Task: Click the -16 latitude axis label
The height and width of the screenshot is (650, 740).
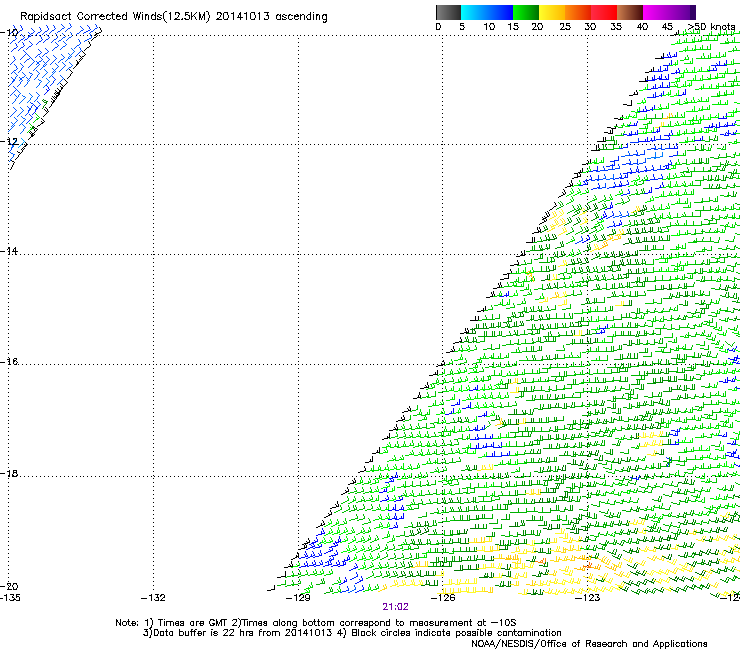Action: click(9, 362)
